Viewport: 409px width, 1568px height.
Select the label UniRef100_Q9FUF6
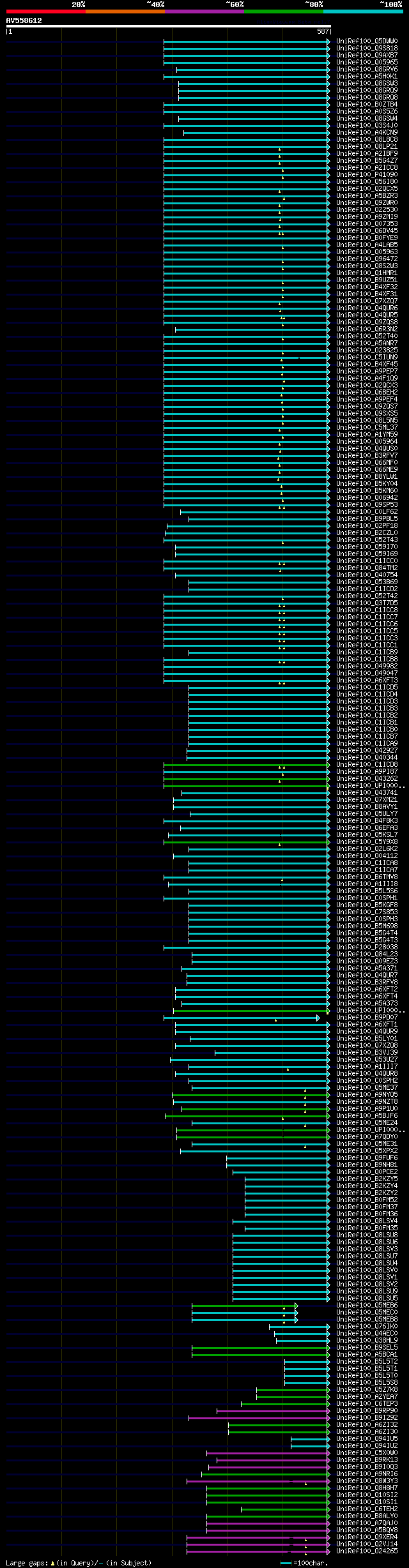(x=367, y=1158)
